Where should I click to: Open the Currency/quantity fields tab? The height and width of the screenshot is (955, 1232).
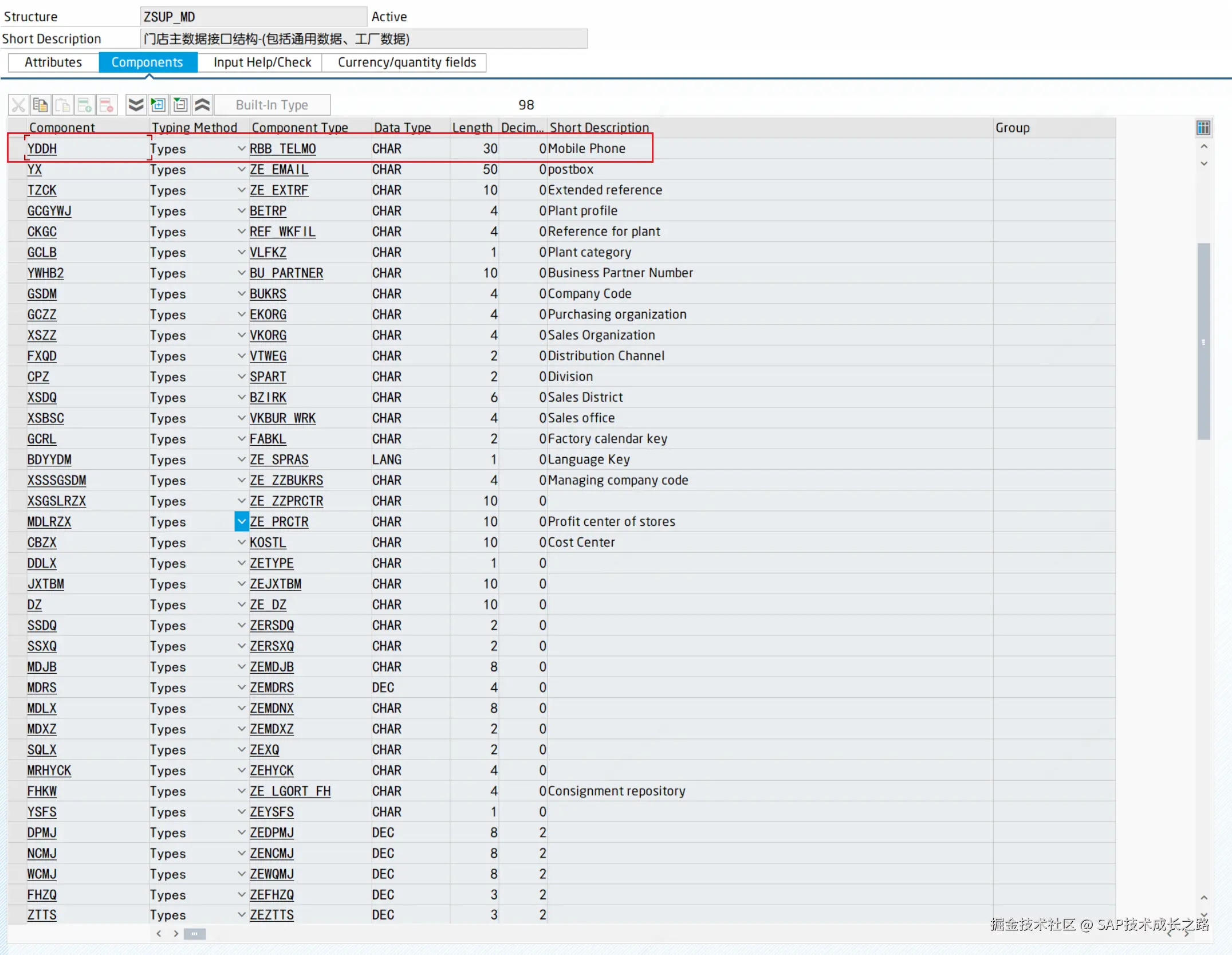click(406, 62)
